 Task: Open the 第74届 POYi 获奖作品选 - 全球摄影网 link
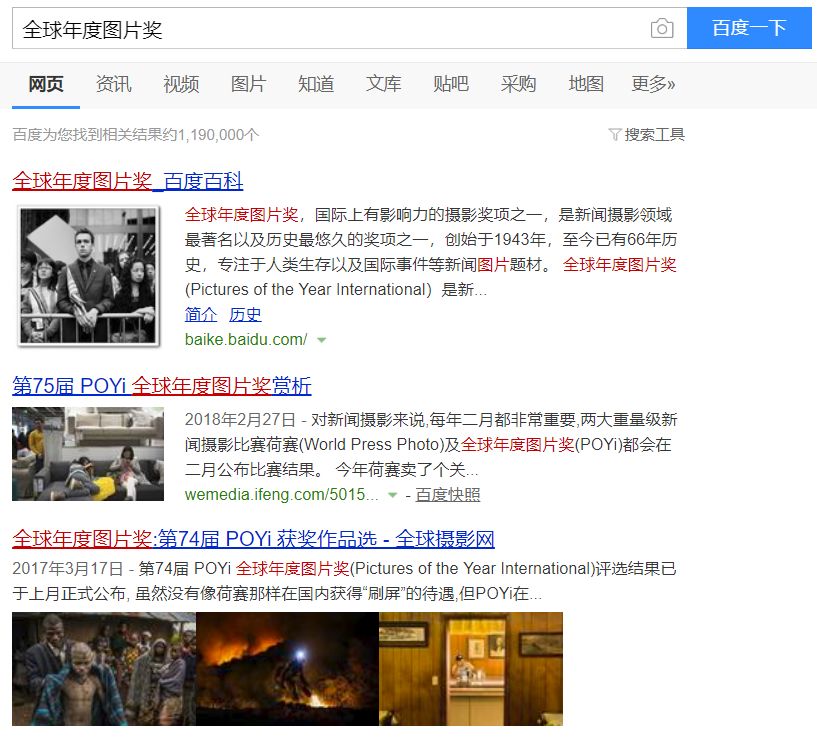326,539
